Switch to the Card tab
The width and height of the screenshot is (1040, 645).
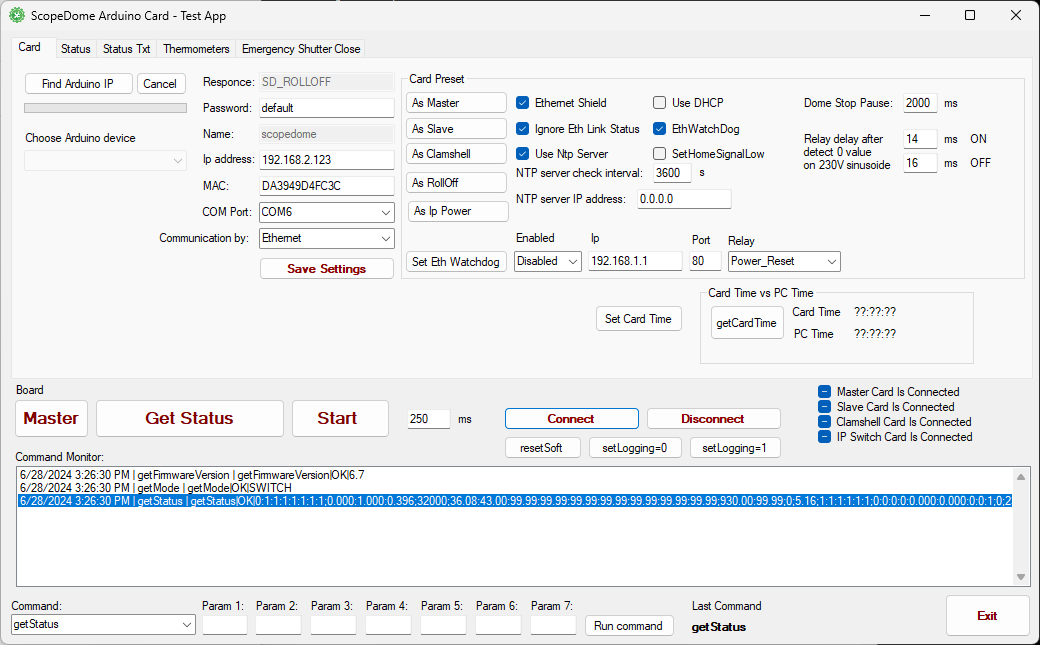[x=30, y=47]
